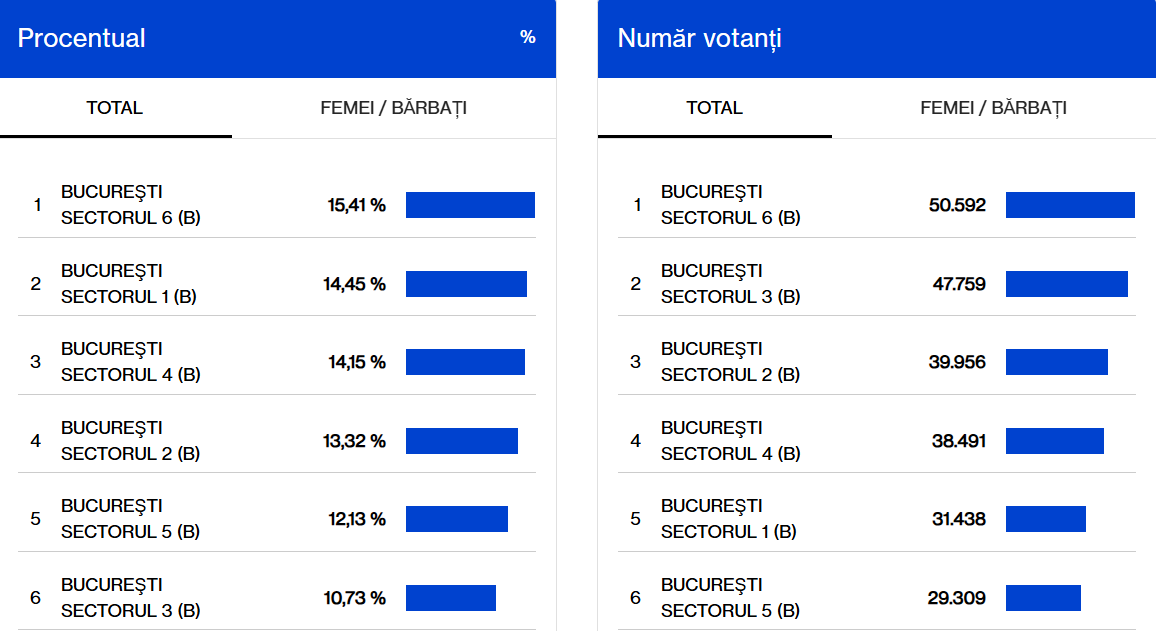Select Sectorul 3 entry with 10,73 %
This screenshot has width=1156, height=631.
coord(131,598)
